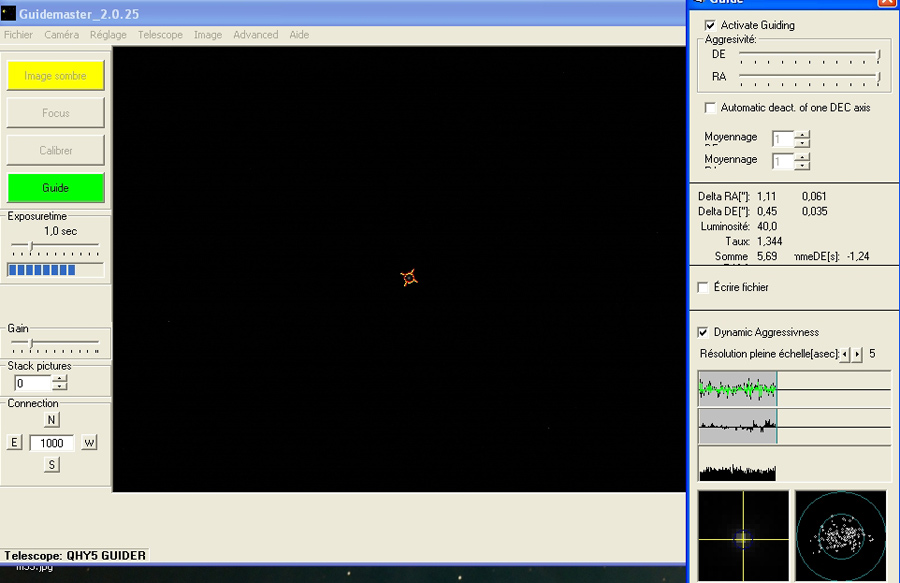Viewport: 900px width, 583px height.
Task: Click the Focus button
Action: [55, 113]
